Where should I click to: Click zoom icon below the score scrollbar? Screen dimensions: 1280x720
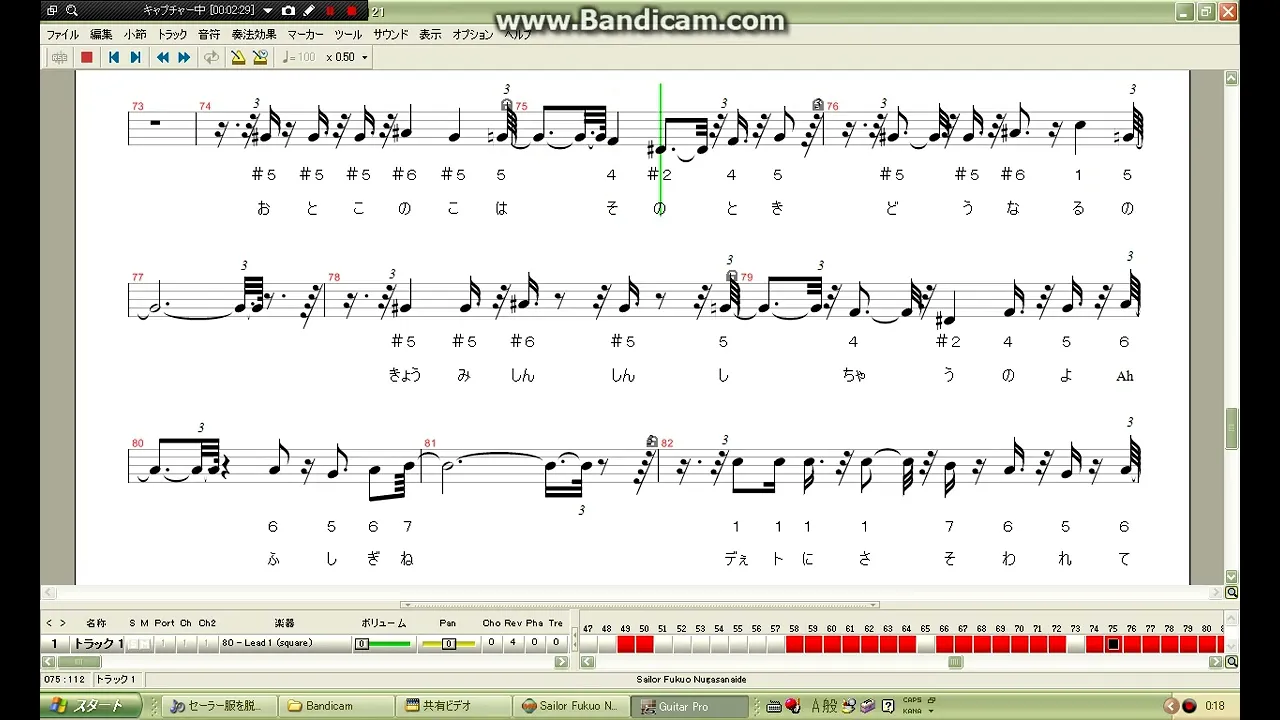coord(1232,593)
